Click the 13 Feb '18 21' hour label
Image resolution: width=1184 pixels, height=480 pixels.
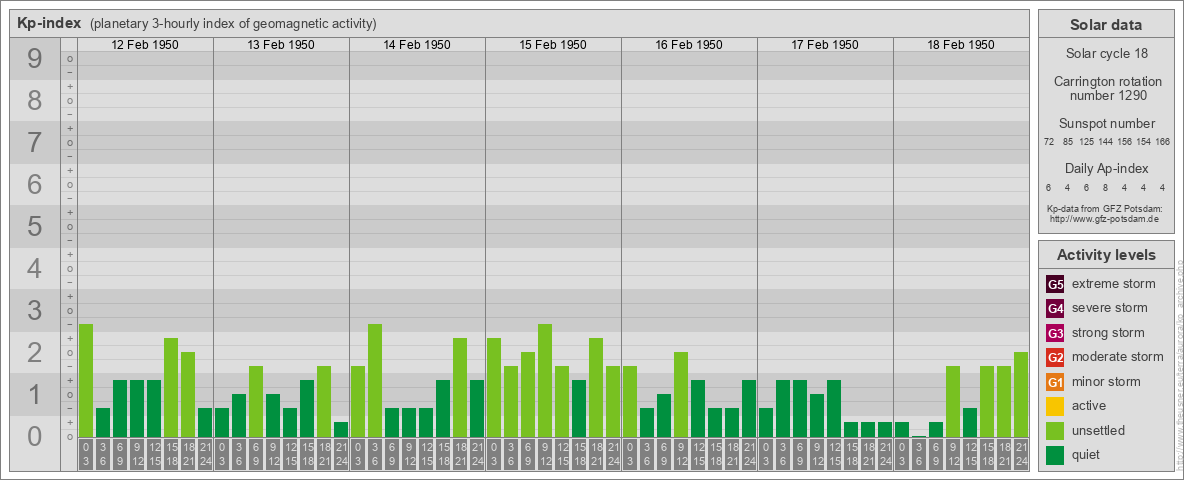(x=324, y=455)
